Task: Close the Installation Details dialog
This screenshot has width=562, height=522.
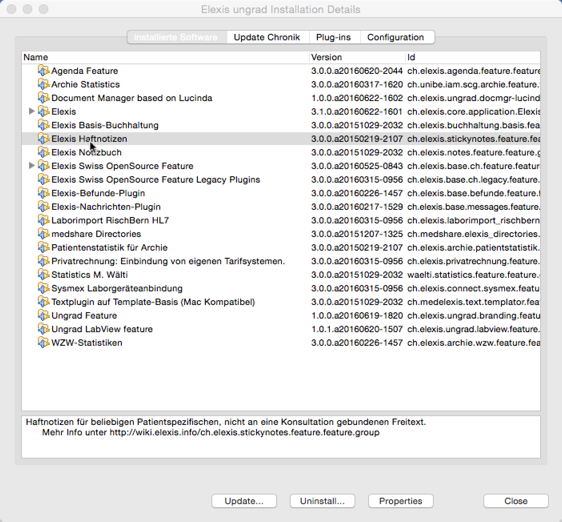Action: pos(516,501)
